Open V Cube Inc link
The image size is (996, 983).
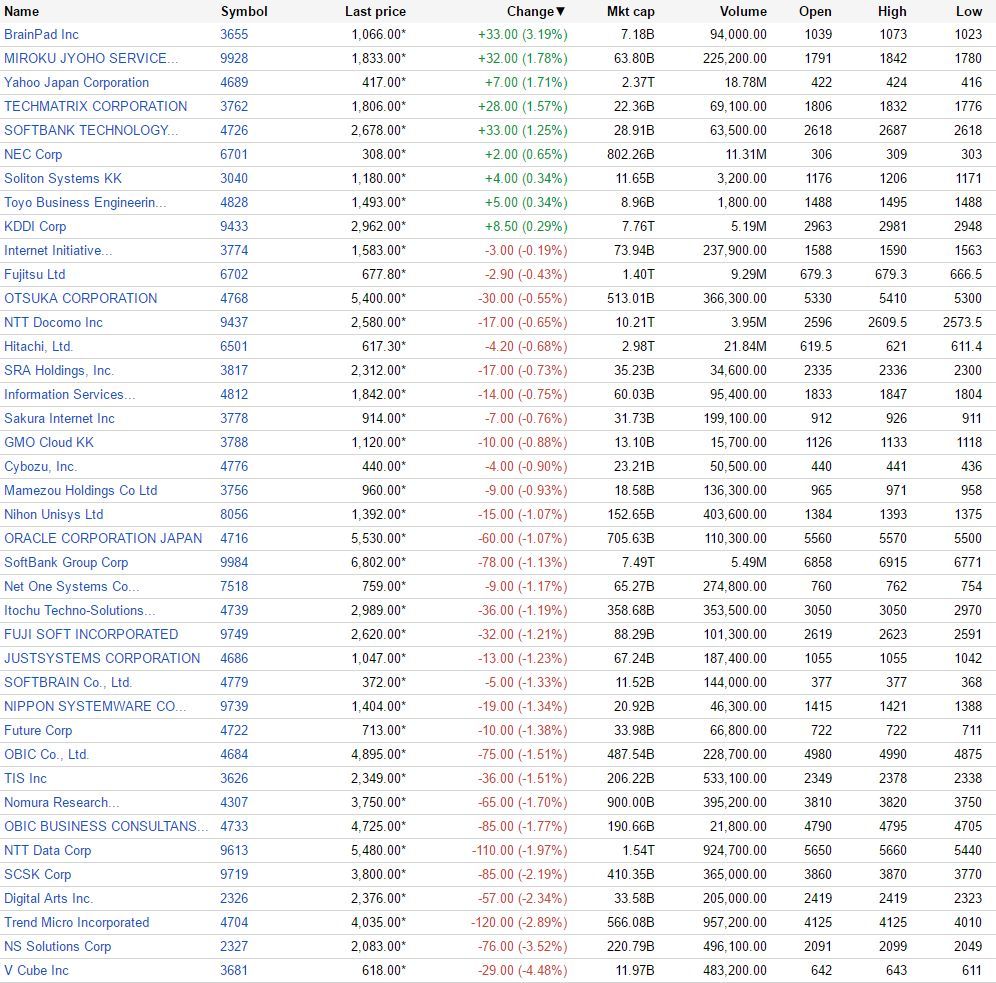(36, 971)
